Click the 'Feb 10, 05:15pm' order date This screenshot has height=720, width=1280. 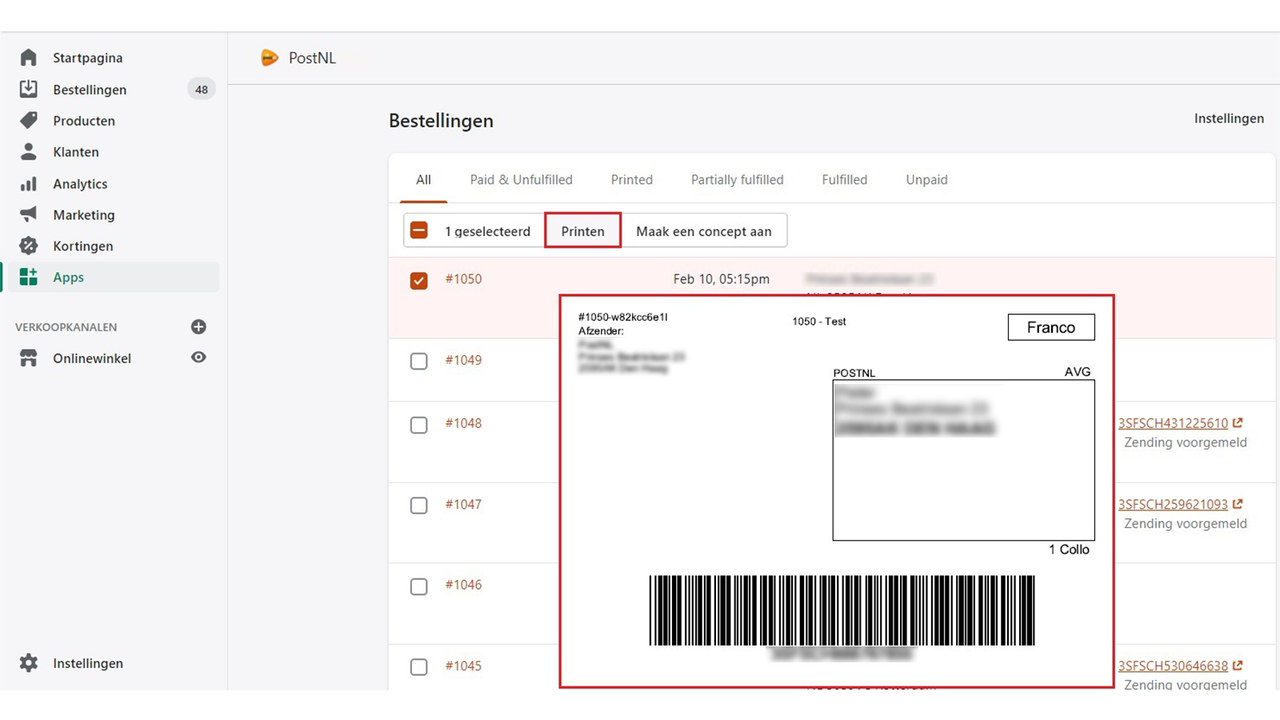pyautogui.click(x=721, y=279)
